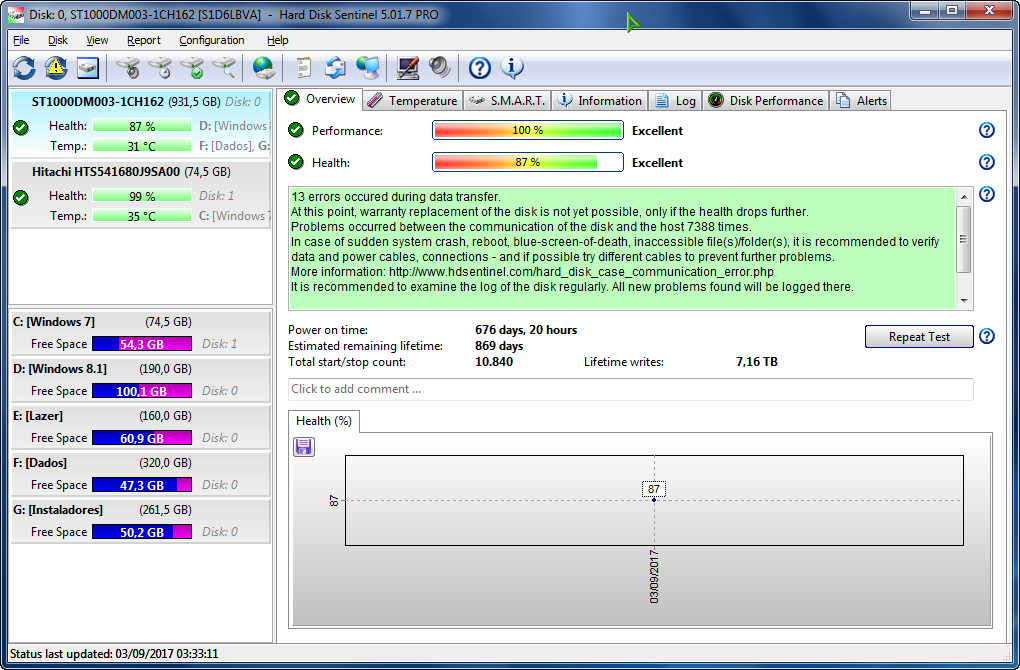Click G: [Instaladores] free space bar
The height and width of the screenshot is (670, 1020).
tap(142, 531)
